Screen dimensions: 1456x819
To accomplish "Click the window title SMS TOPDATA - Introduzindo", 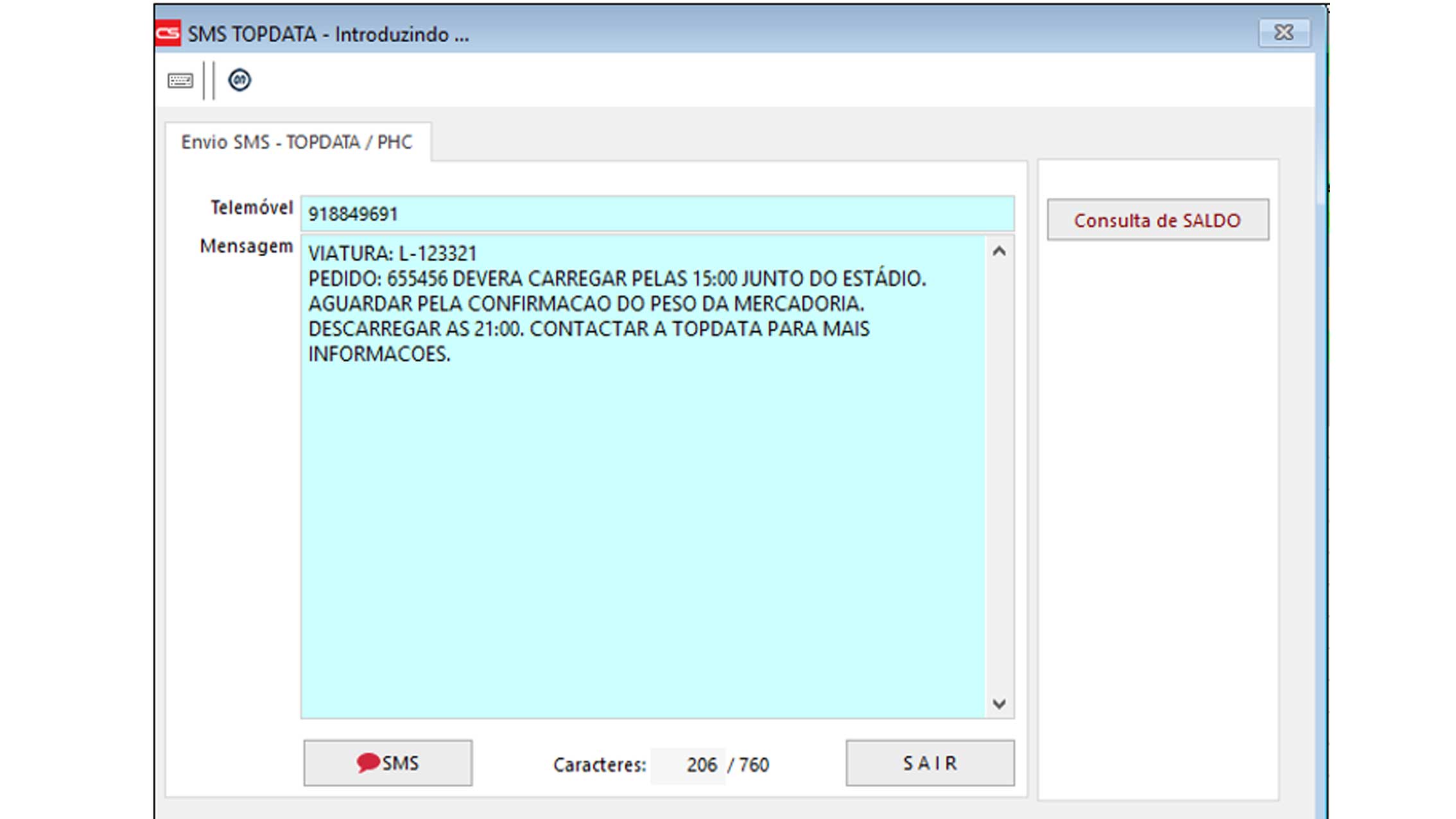I will click(328, 34).
